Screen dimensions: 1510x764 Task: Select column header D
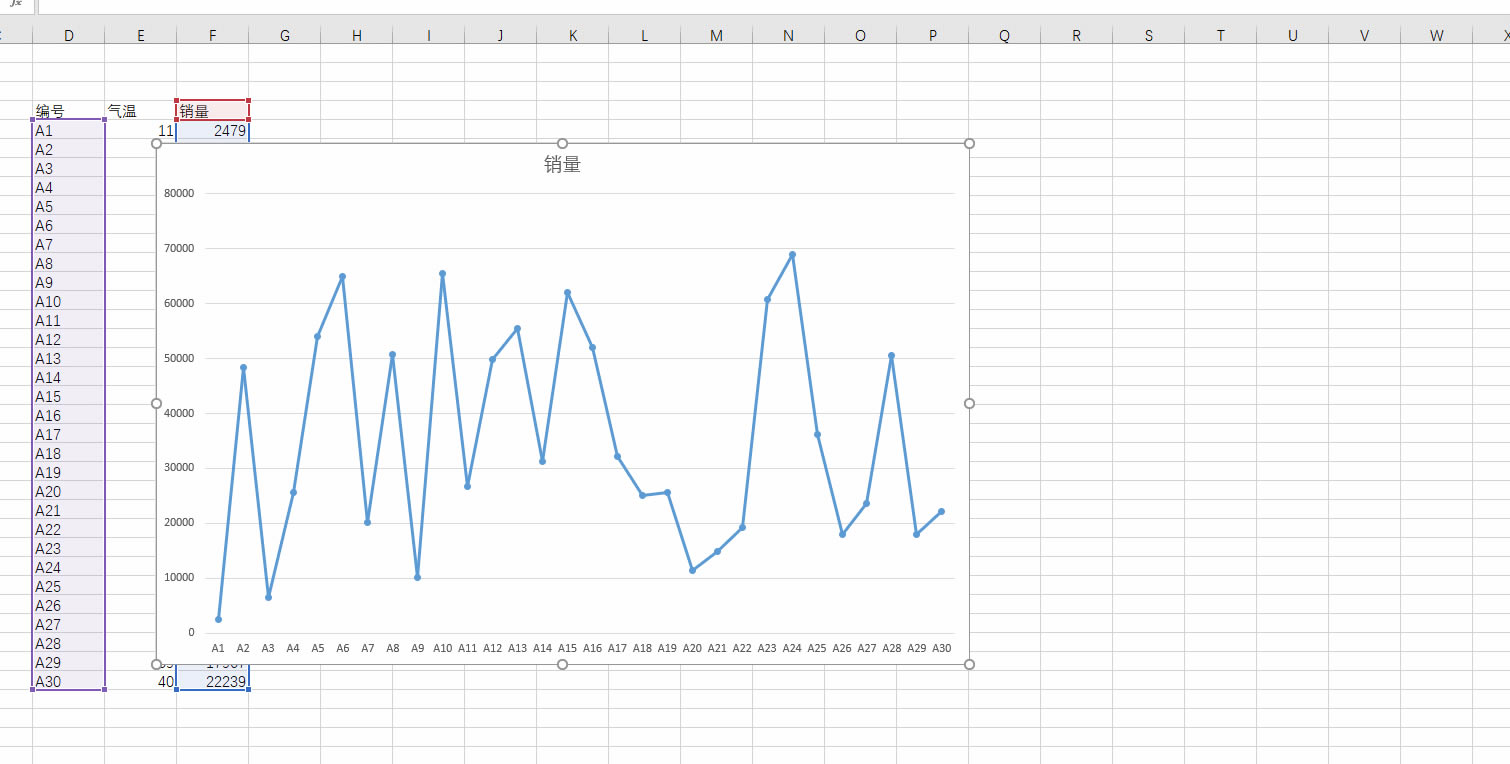click(69, 36)
